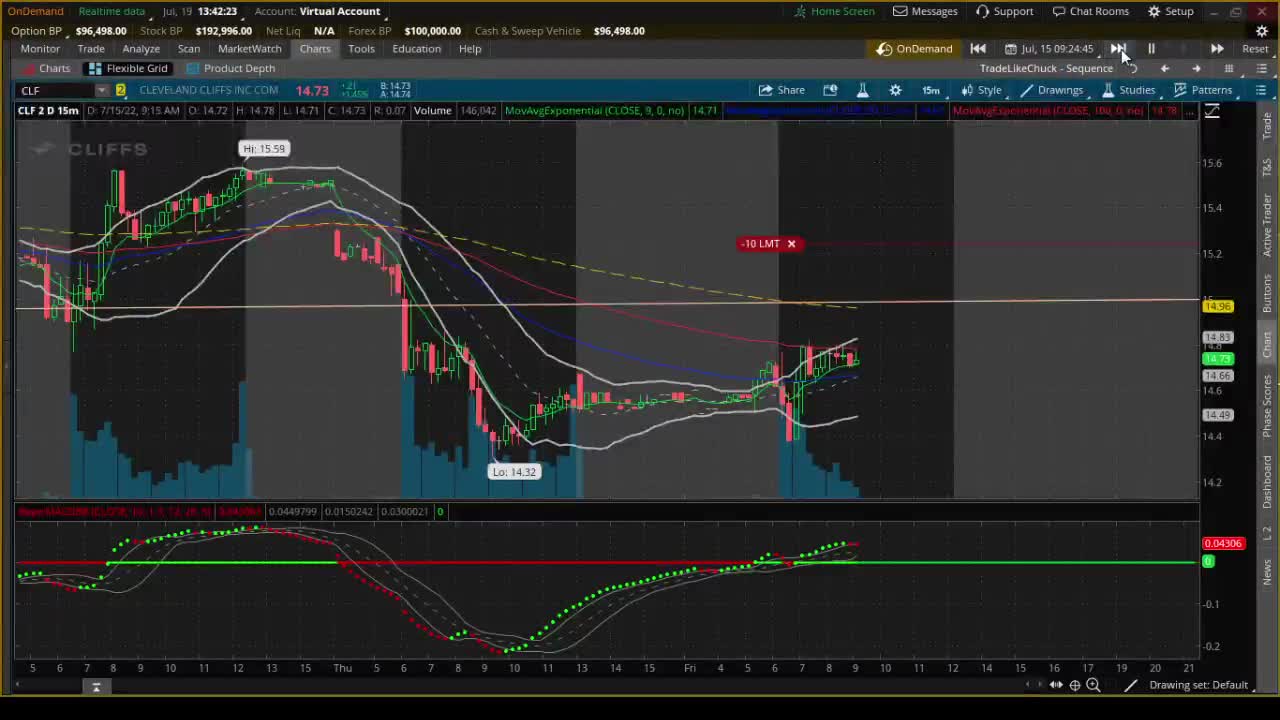Click the -10 LMT order label
Screen dimensions: 1280x720
click(x=760, y=244)
